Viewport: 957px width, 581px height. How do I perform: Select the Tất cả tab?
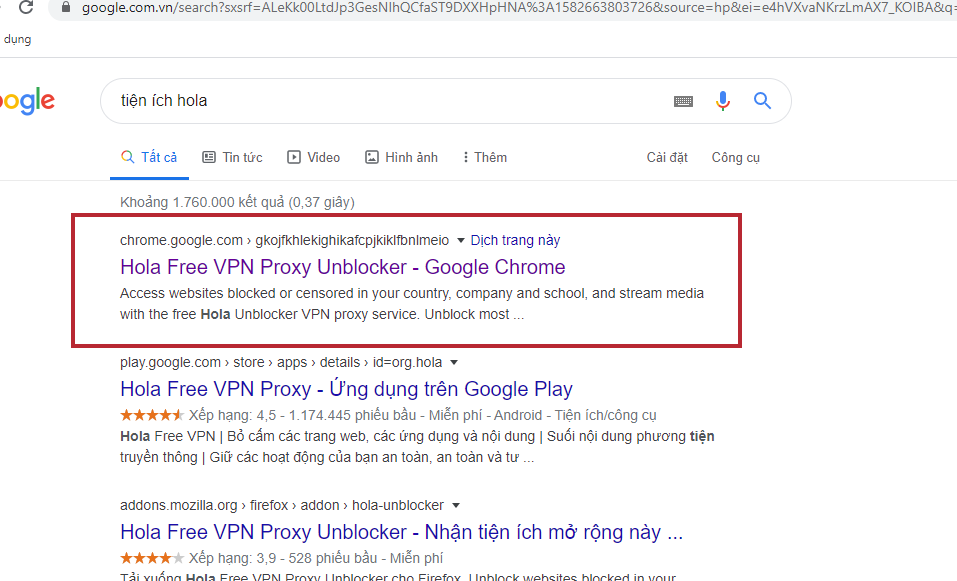(x=150, y=157)
